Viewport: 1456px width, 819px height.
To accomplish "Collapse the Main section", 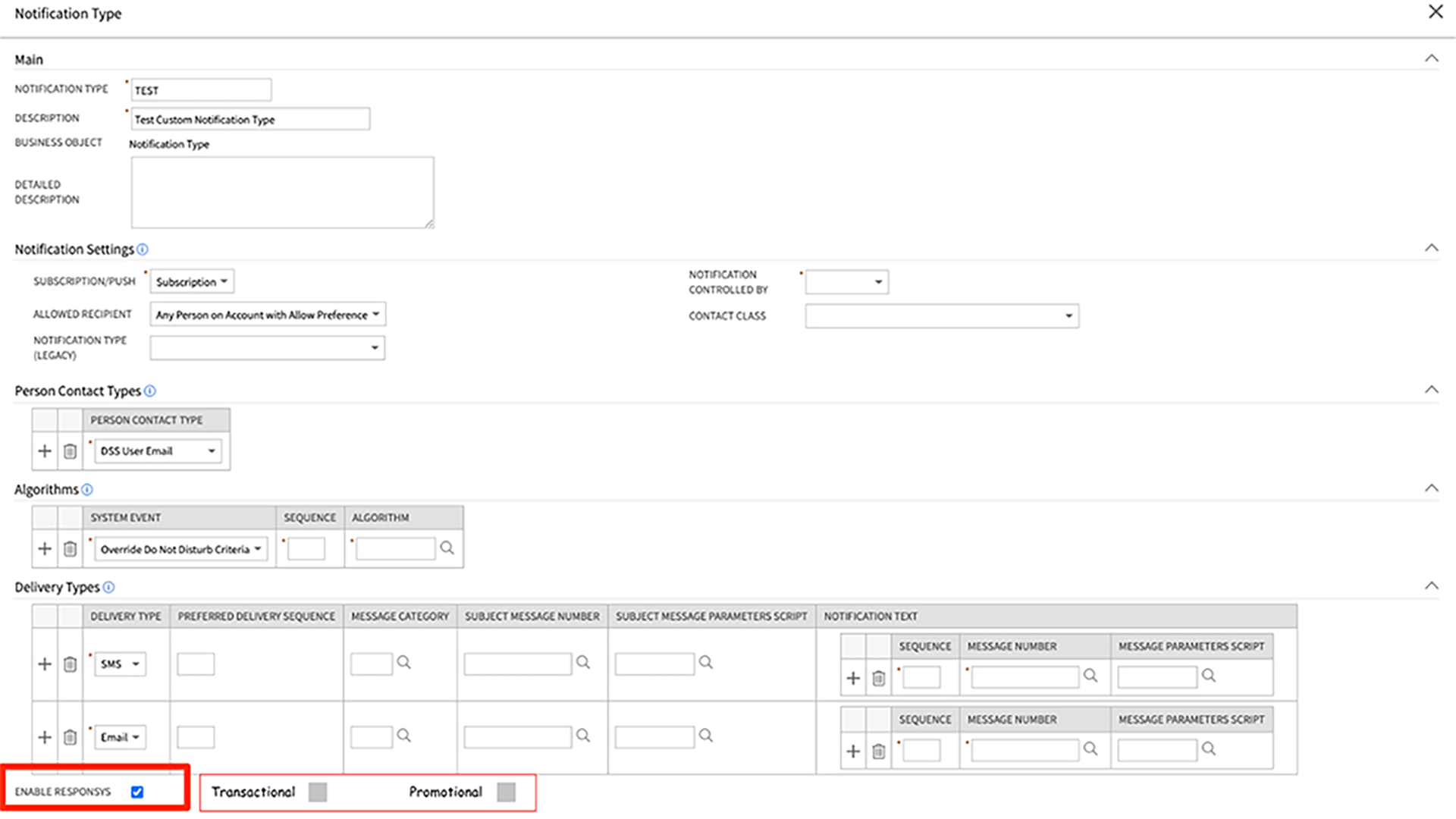I will (x=1431, y=59).
